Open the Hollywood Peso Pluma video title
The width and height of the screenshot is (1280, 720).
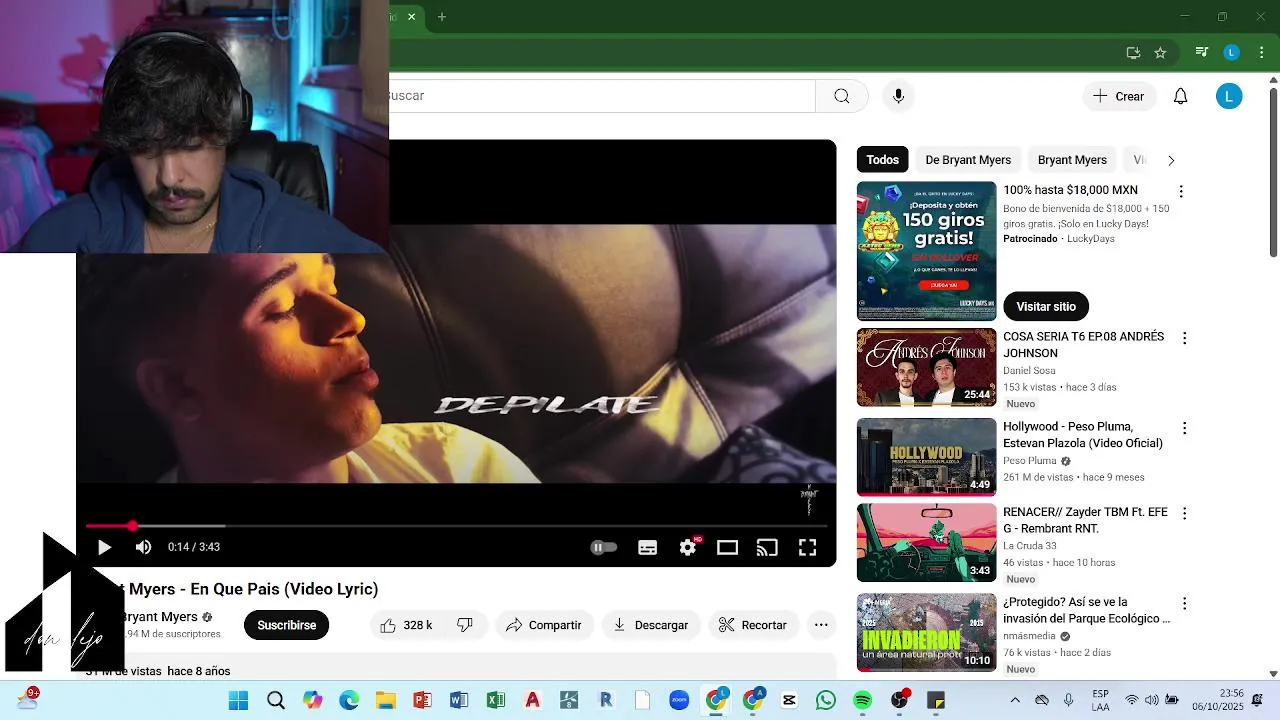[1083, 435]
